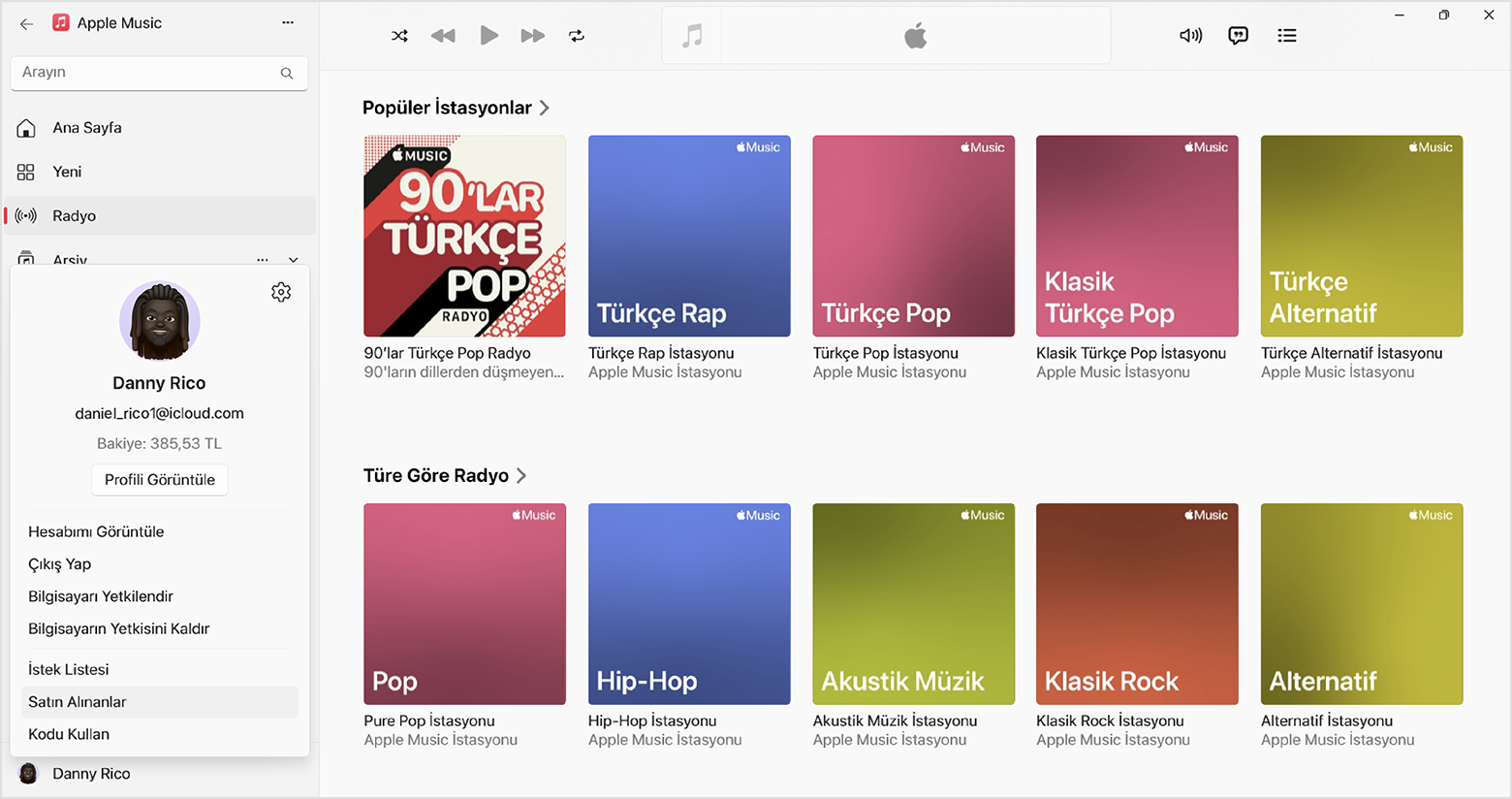Click the Türkçe Pop İstasyonu title

click(x=885, y=353)
